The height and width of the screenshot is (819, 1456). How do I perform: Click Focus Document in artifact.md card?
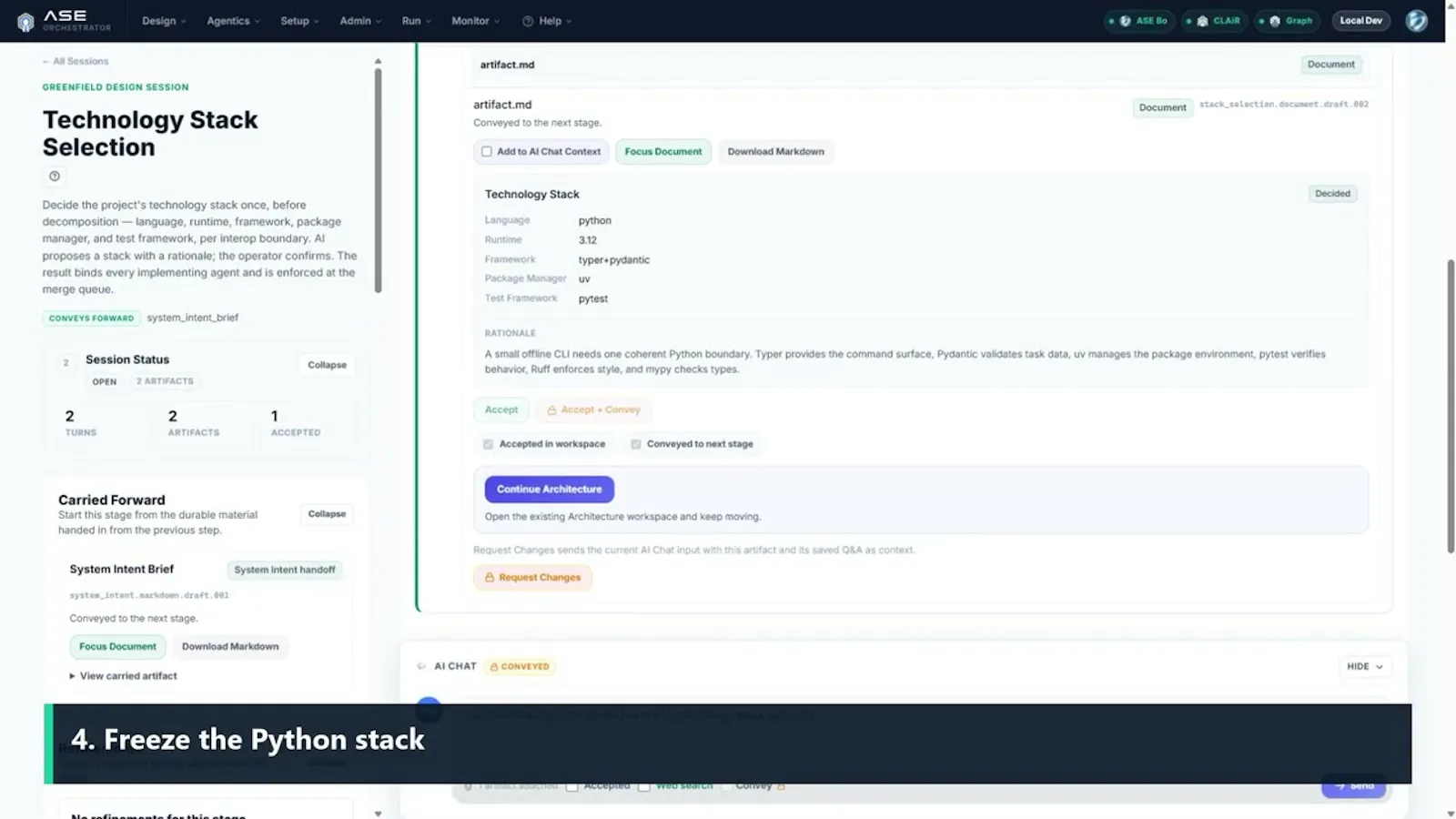pyautogui.click(x=663, y=152)
